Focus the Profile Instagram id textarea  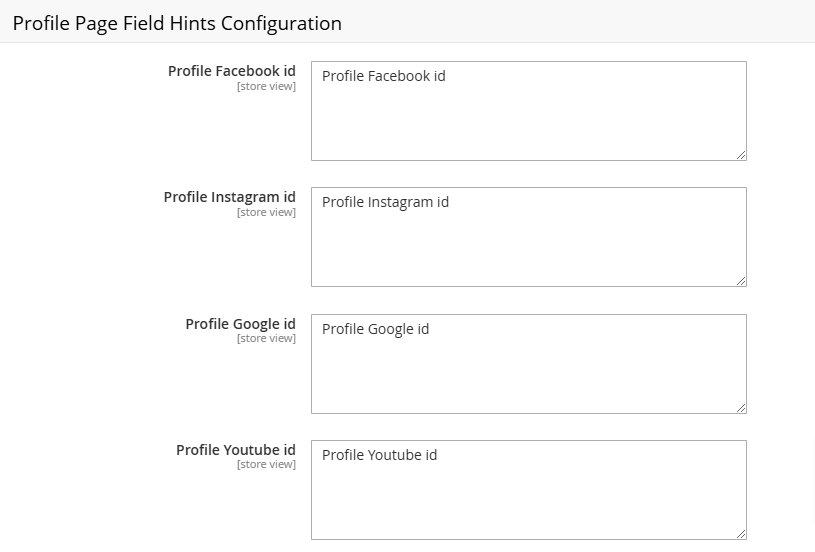coord(529,237)
